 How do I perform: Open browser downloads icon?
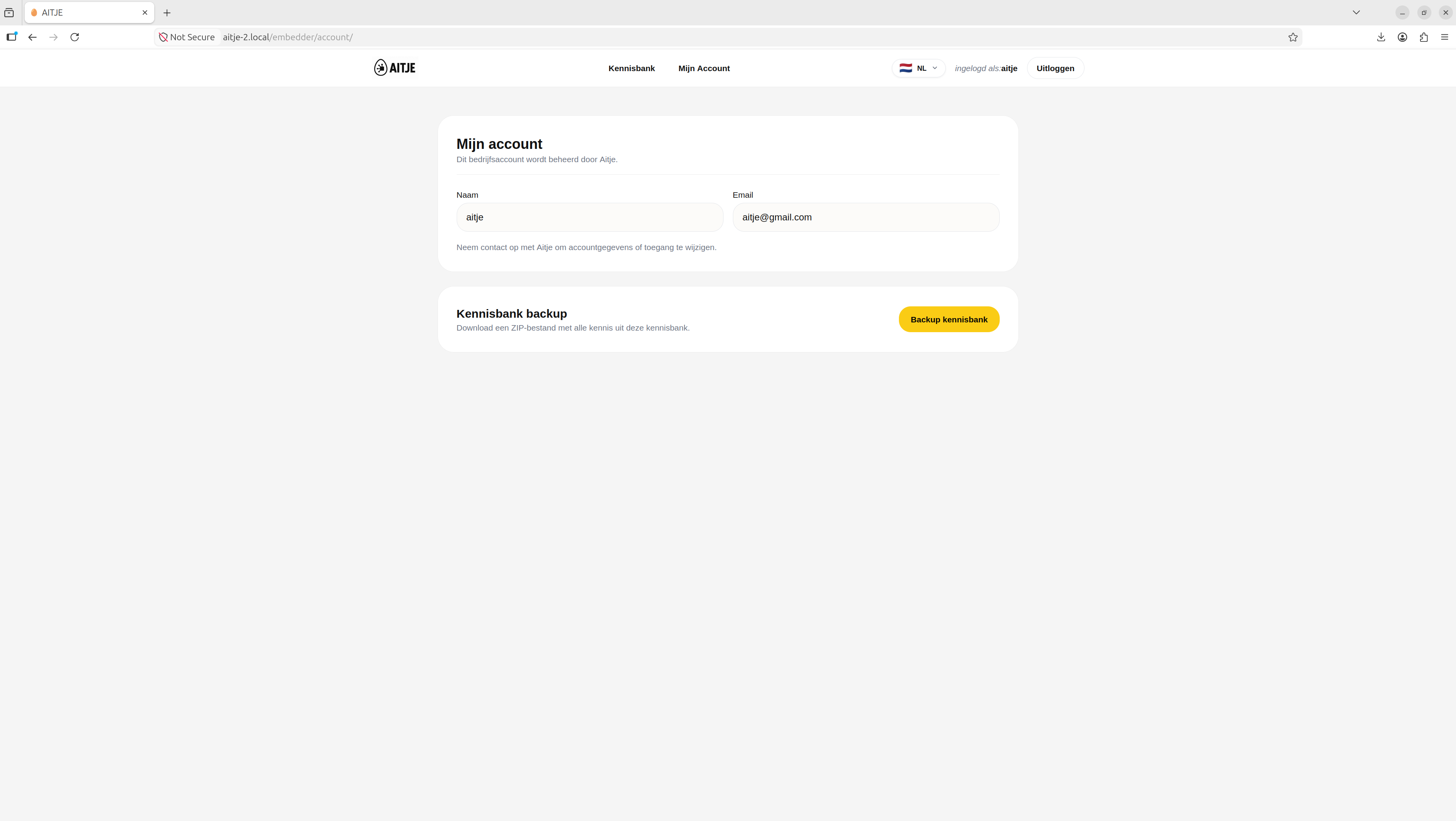tap(1381, 38)
